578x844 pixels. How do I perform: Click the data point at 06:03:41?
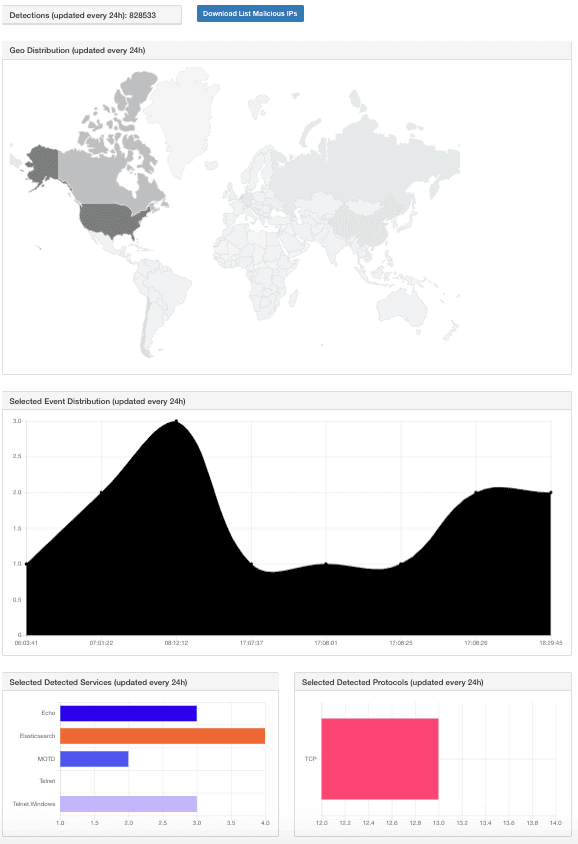point(26,564)
